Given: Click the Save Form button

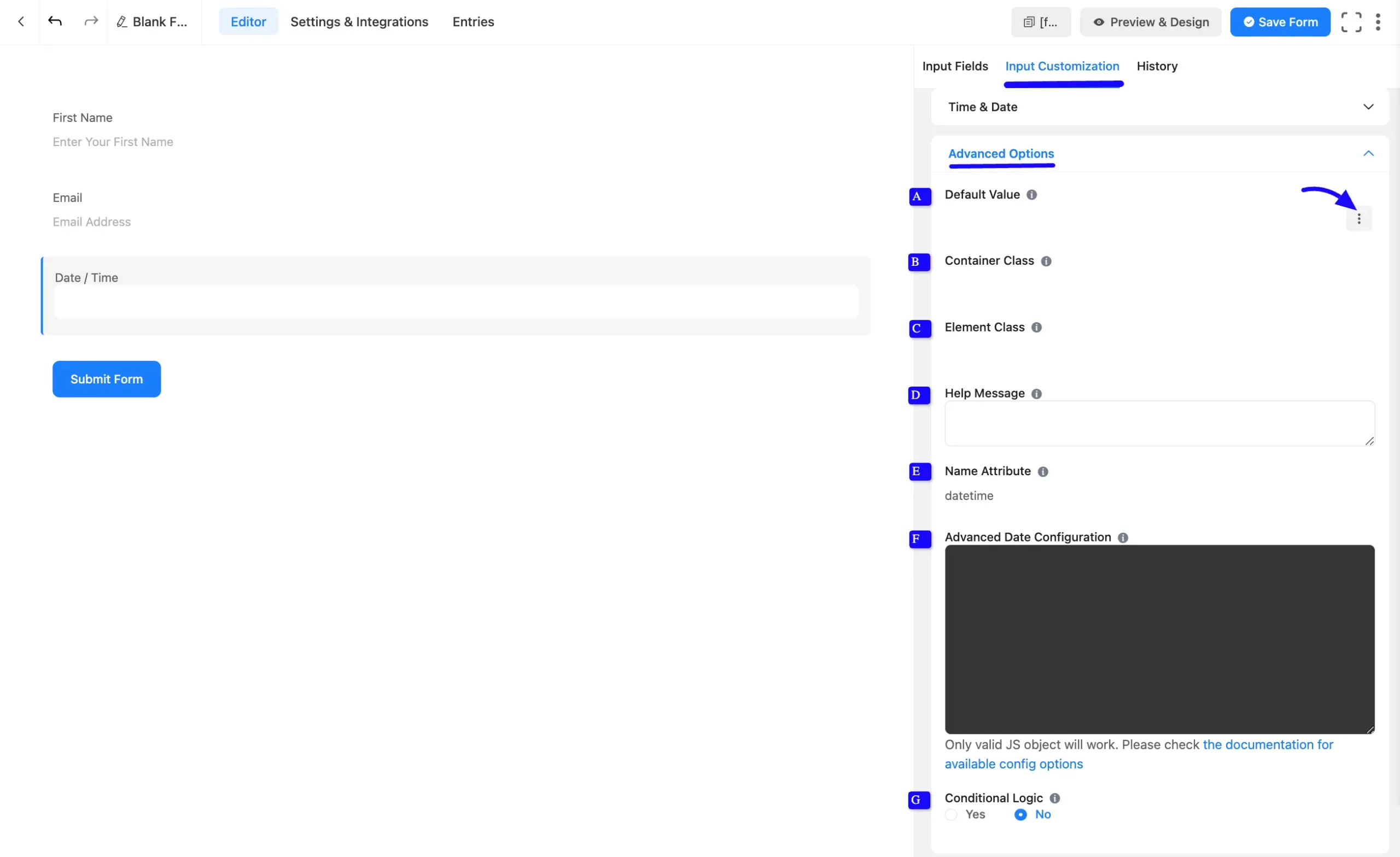Looking at the screenshot, I should (x=1280, y=22).
